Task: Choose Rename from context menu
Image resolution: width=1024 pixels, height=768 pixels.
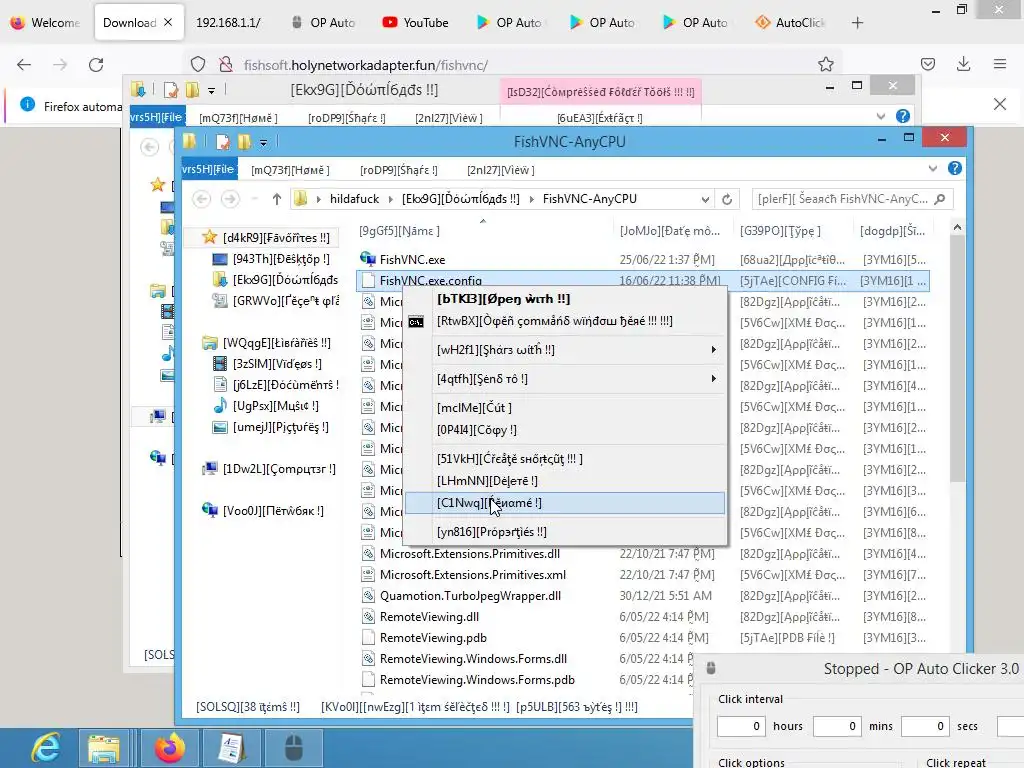Action: [x=565, y=503]
